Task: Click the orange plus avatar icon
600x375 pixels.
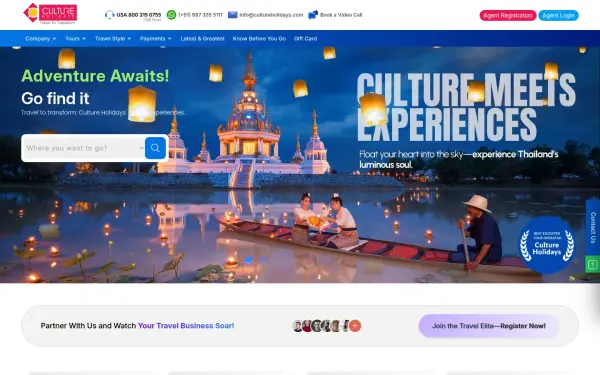Action: click(355, 326)
